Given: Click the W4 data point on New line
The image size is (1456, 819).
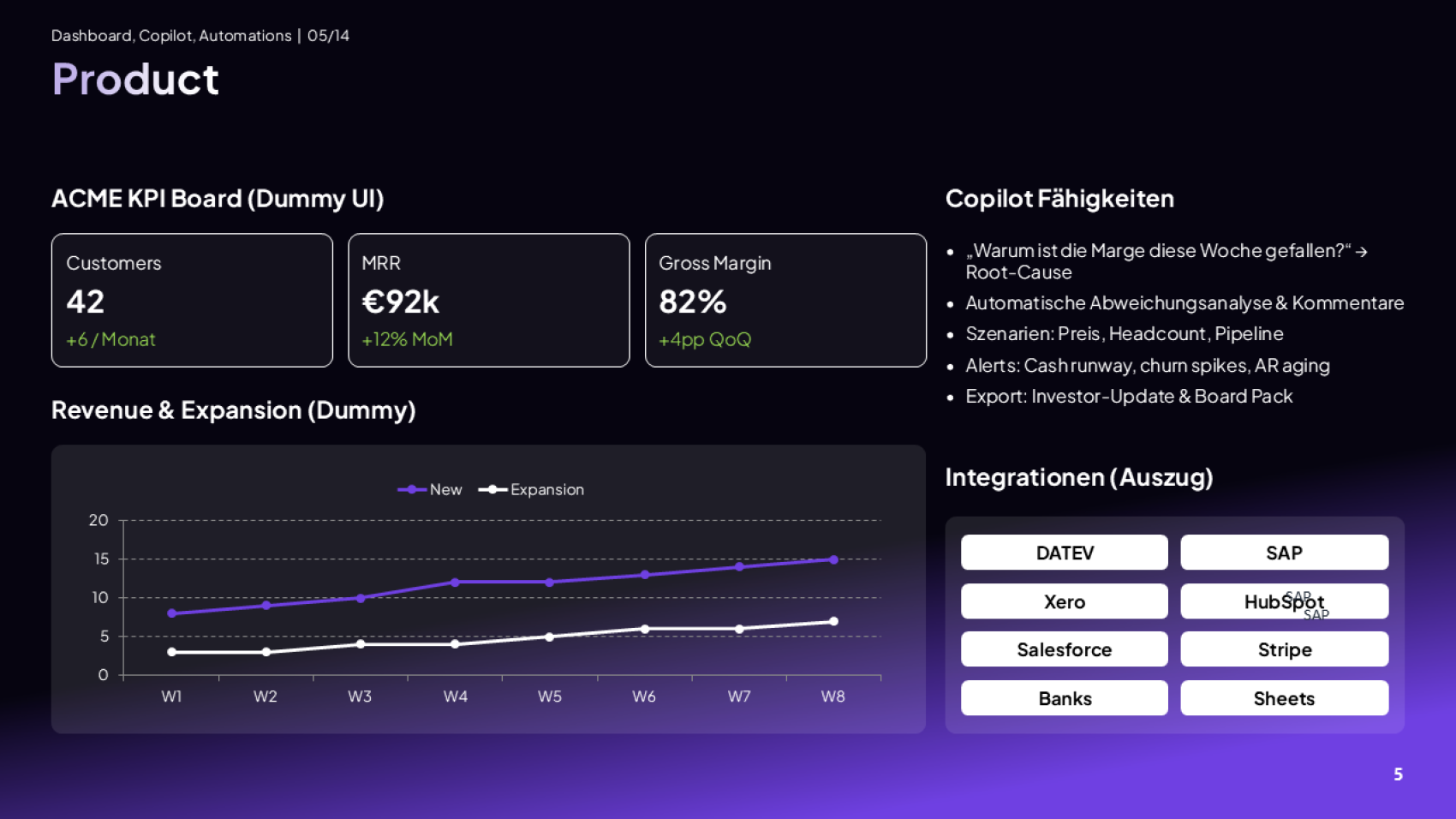Looking at the screenshot, I should click(x=455, y=583).
